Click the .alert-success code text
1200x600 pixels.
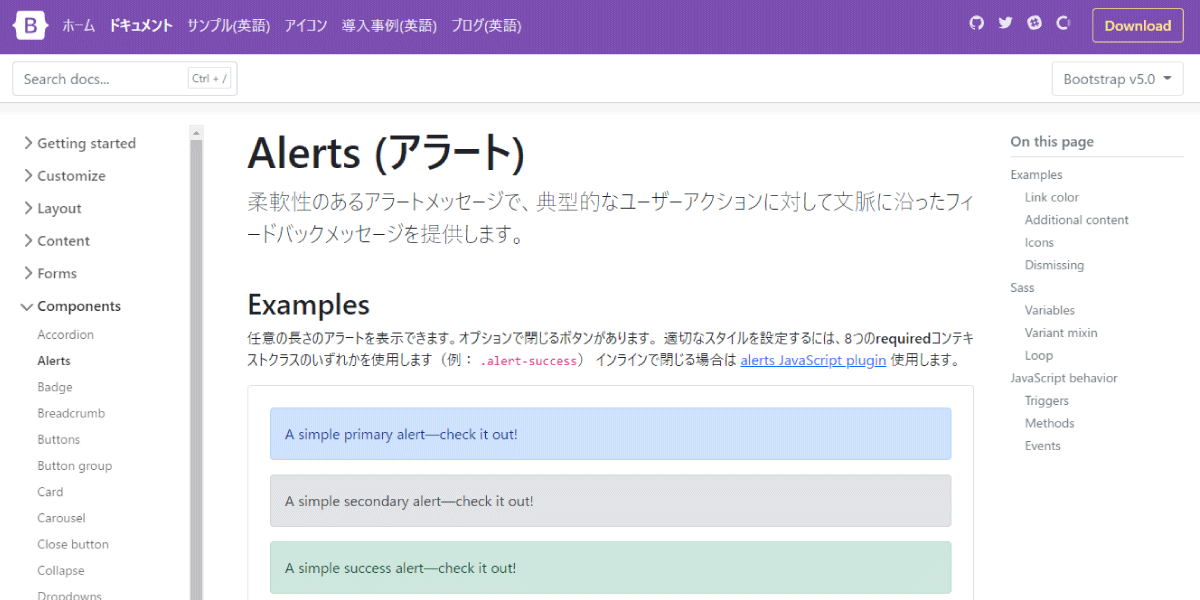pos(529,361)
